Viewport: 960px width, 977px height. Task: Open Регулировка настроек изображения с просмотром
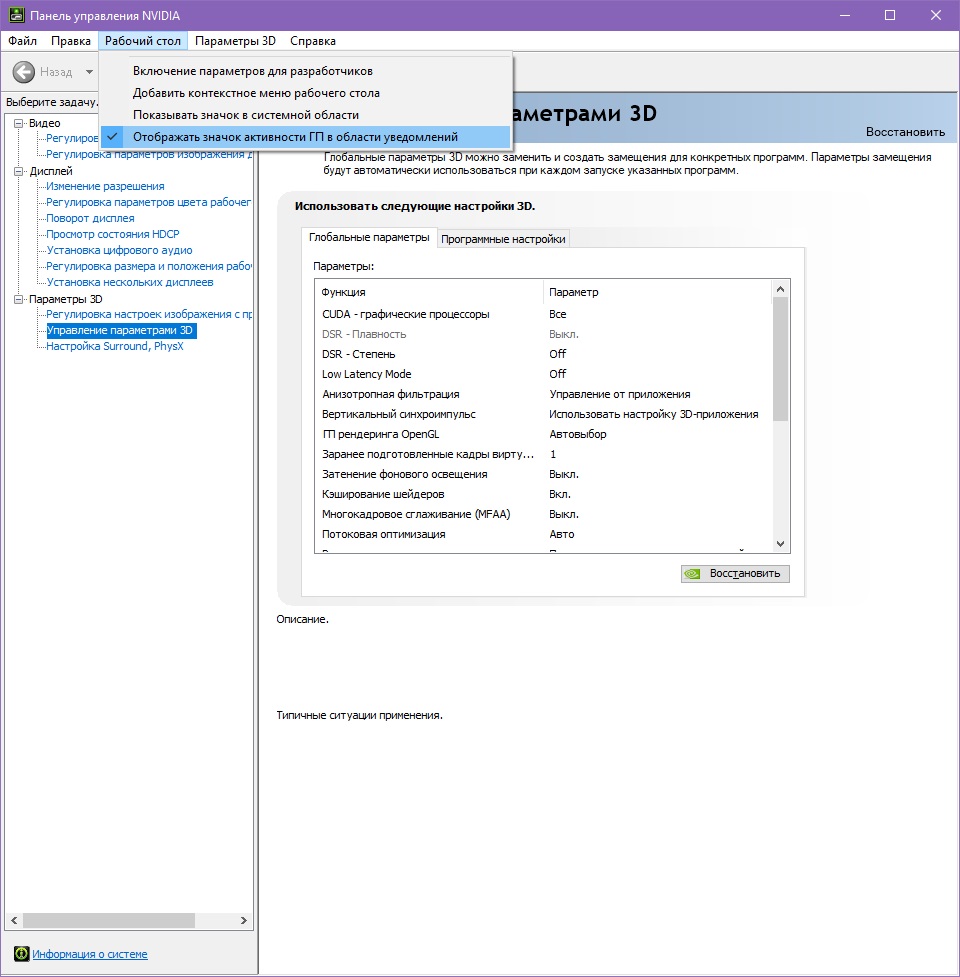click(148, 314)
